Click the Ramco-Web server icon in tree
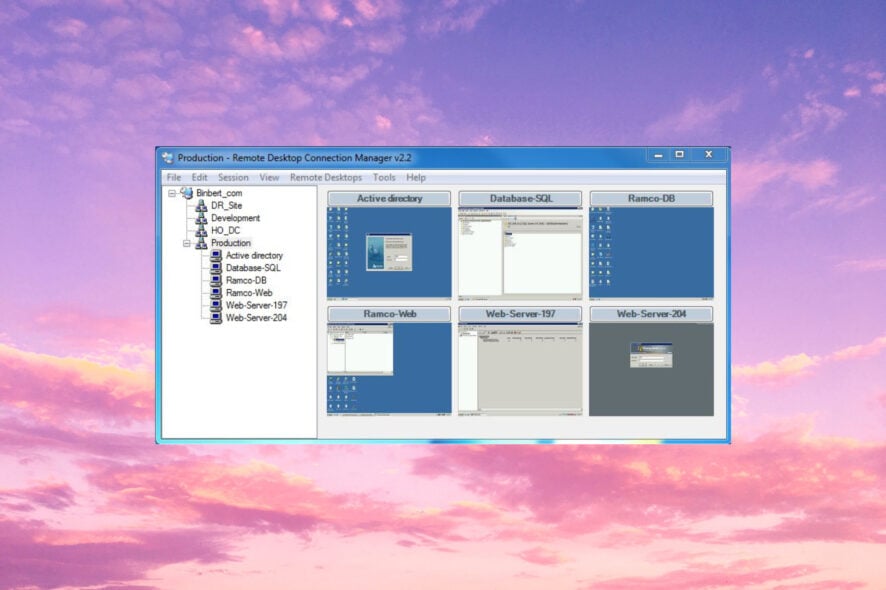This screenshot has height=590, width=886. [216, 293]
